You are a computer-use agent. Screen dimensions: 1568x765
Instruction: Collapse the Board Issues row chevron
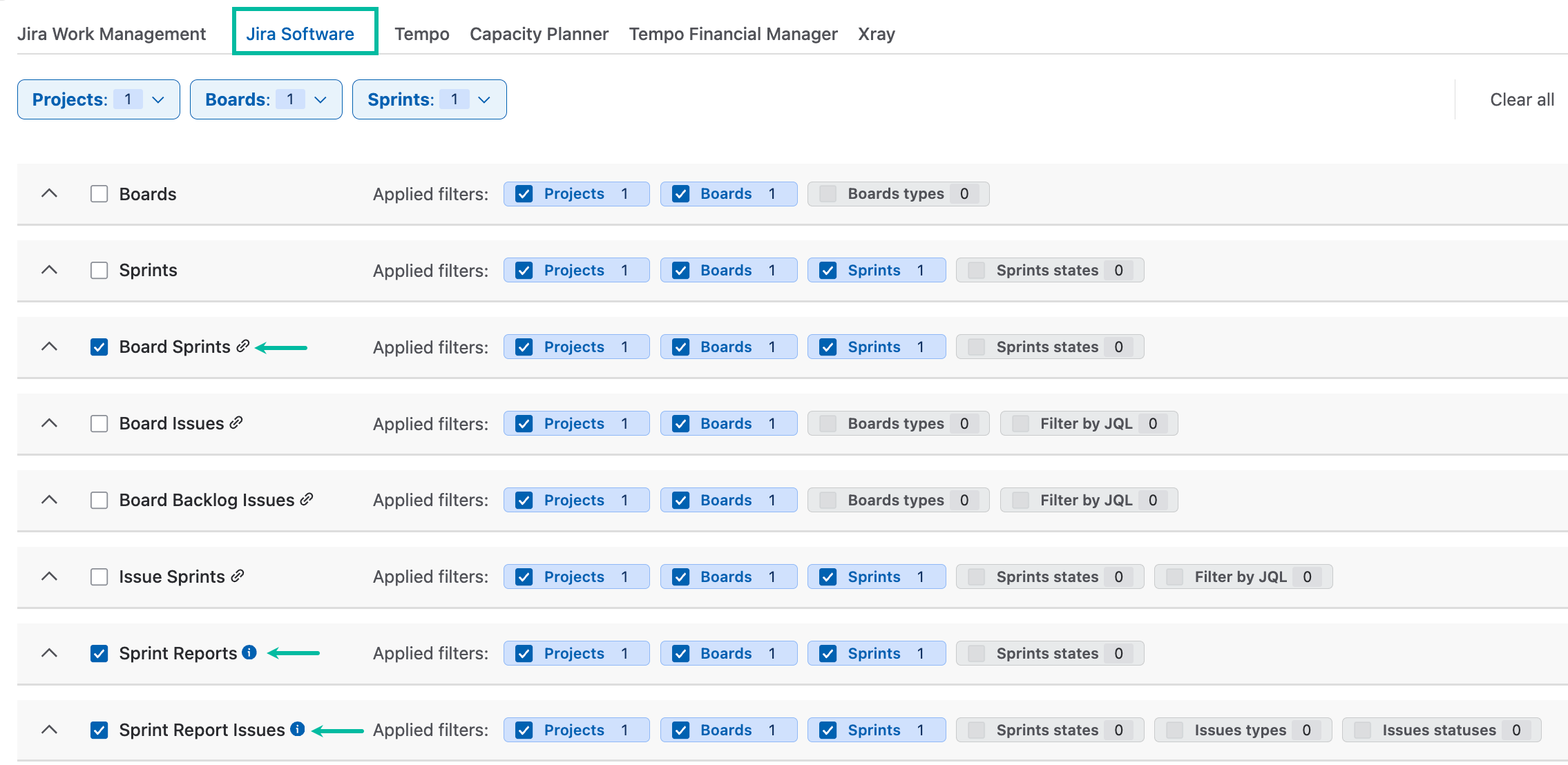[x=49, y=423]
